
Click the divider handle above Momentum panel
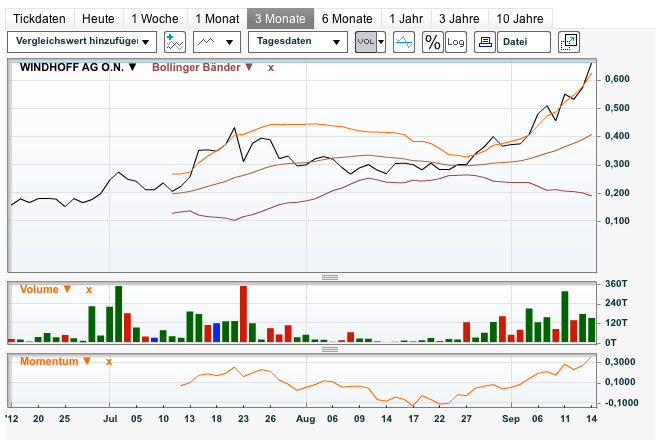point(330,349)
